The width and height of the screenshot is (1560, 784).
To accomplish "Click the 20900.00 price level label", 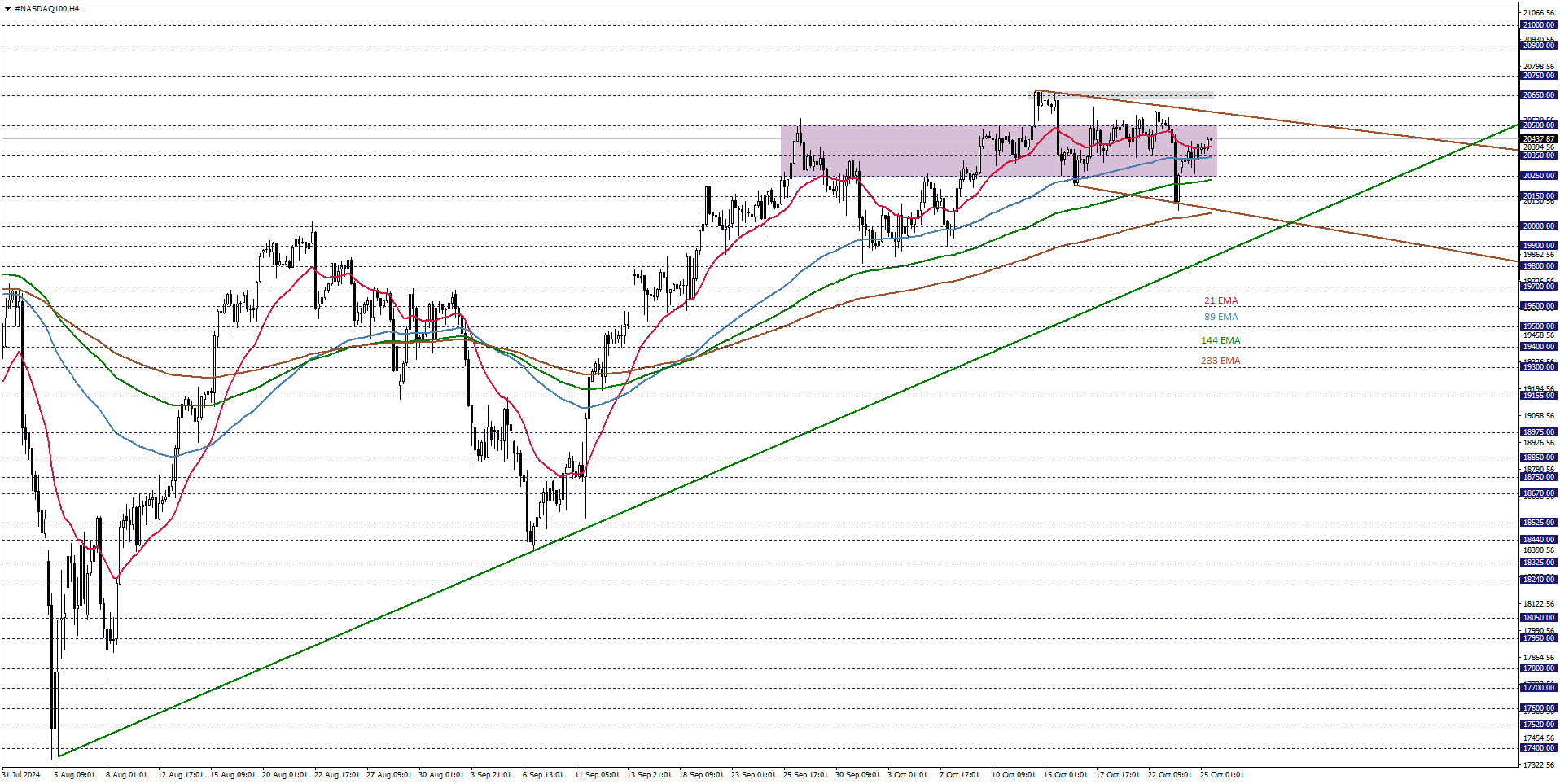I will point(1539,46).
